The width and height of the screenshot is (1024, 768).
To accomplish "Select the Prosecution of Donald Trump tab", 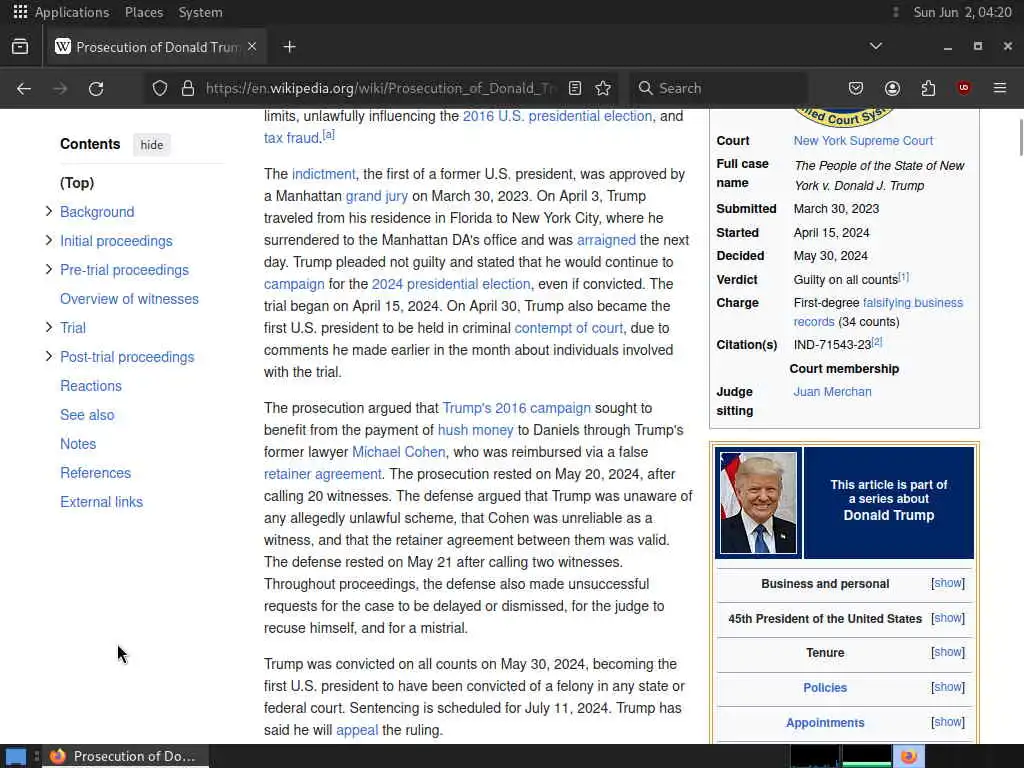I will 155,47.
